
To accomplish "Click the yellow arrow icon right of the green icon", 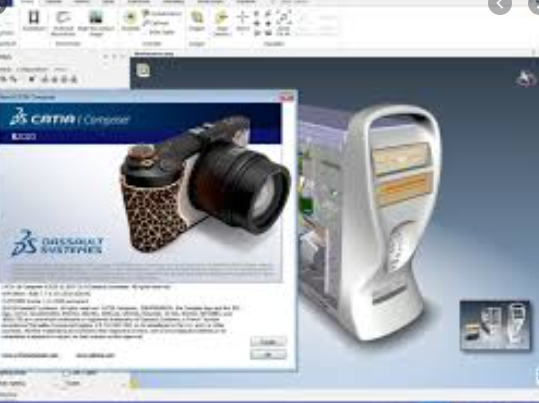I will click(x=222, y=17).
